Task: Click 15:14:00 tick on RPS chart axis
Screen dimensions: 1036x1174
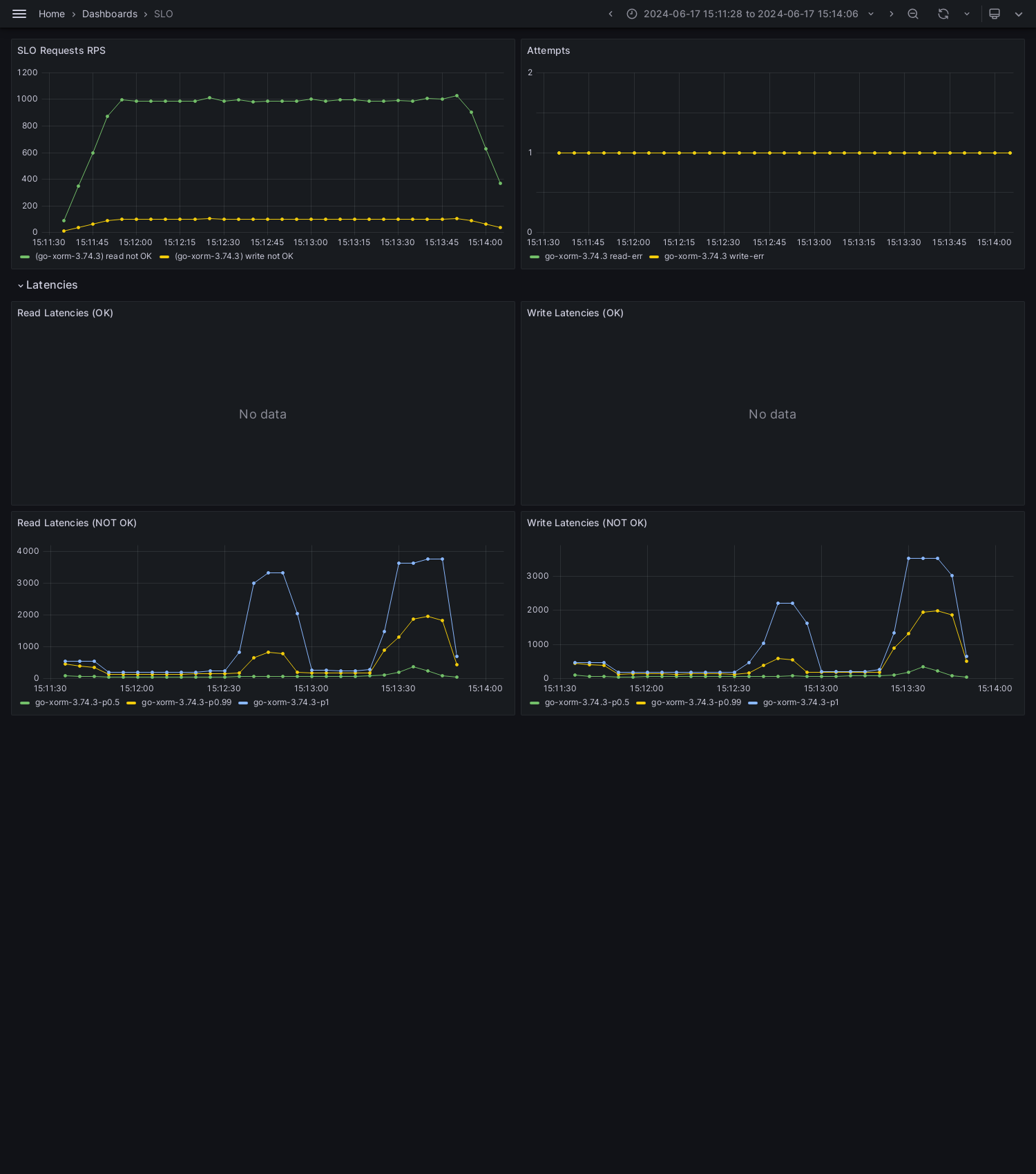Action: pos(486,242)
